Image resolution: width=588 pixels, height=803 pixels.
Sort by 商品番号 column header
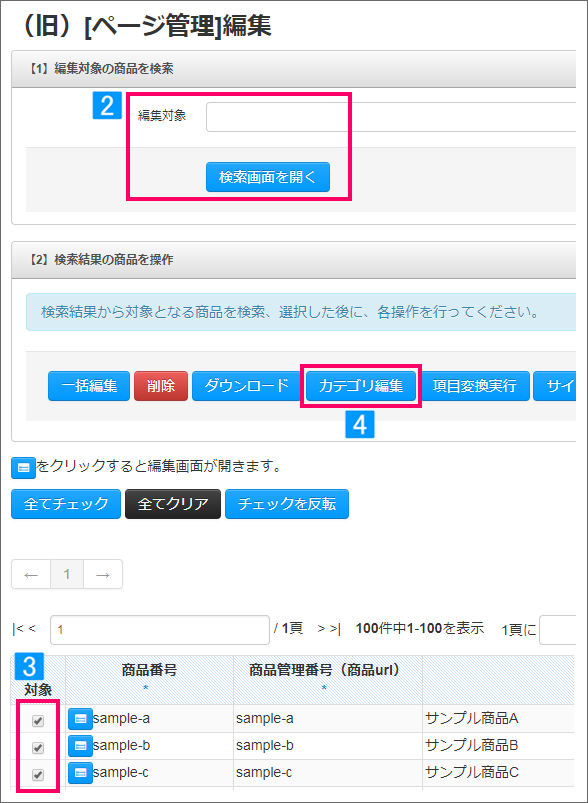tap(149, 670)
